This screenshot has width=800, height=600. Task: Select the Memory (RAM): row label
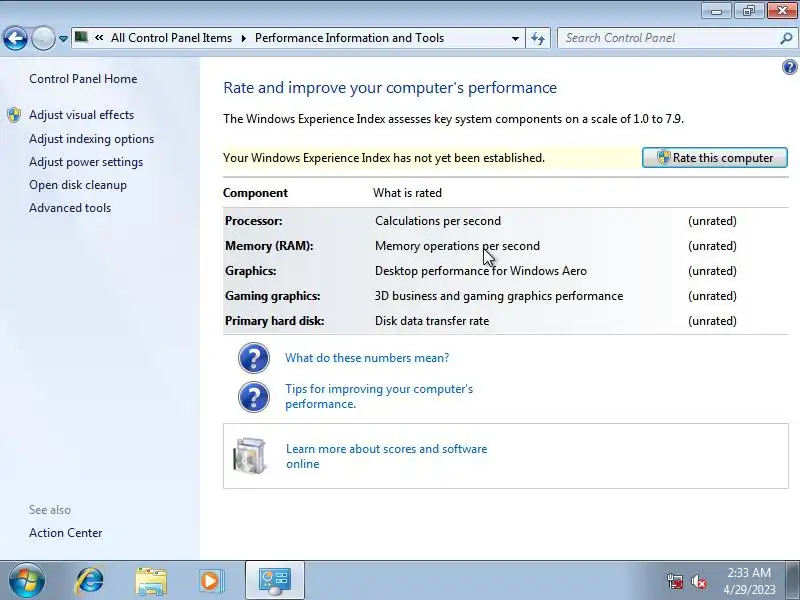269,246
